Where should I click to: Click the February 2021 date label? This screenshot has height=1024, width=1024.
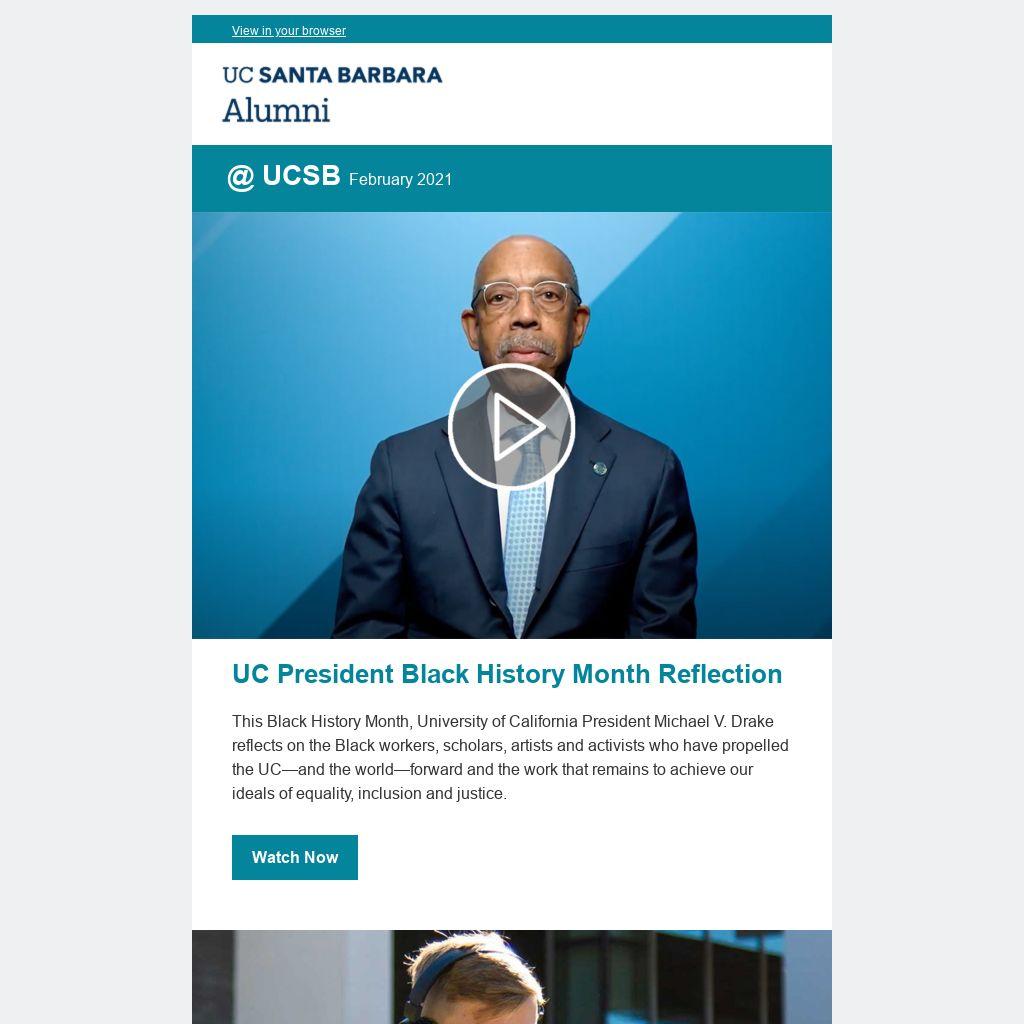(x=400, y=180)
